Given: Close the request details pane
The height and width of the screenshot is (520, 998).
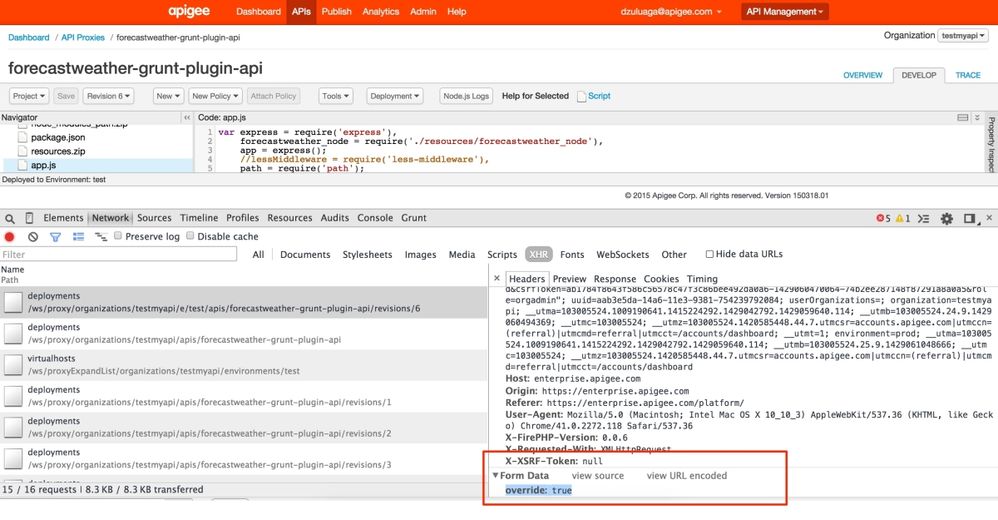Looking at the screenshot, I should 497,278.
